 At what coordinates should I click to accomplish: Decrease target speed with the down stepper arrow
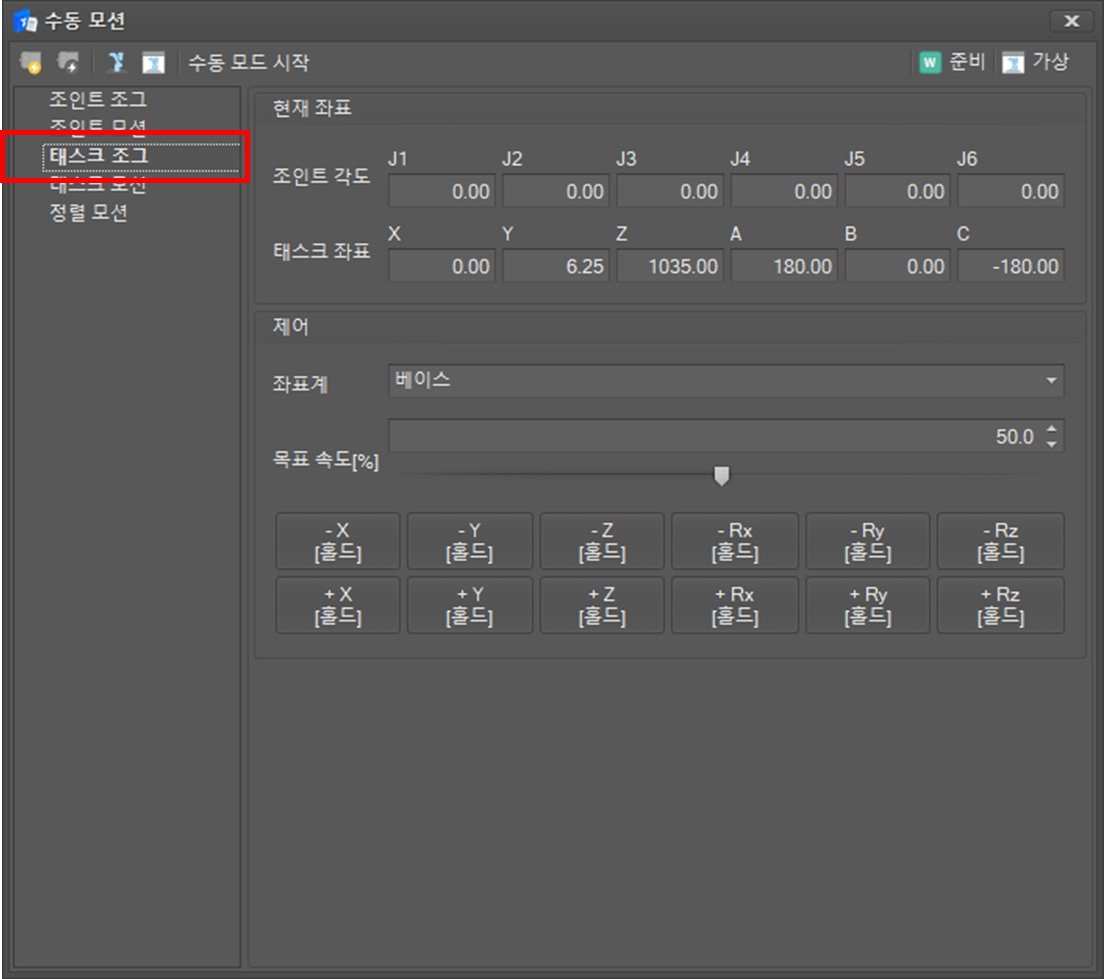(x=1051, y=444)
